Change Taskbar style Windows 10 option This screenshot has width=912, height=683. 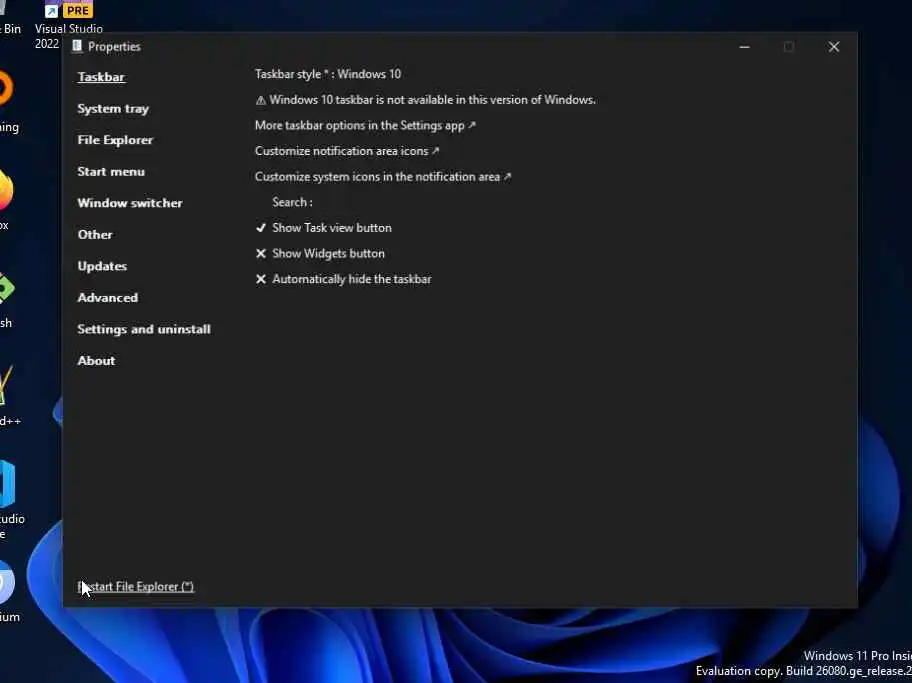tap(327, 74)
